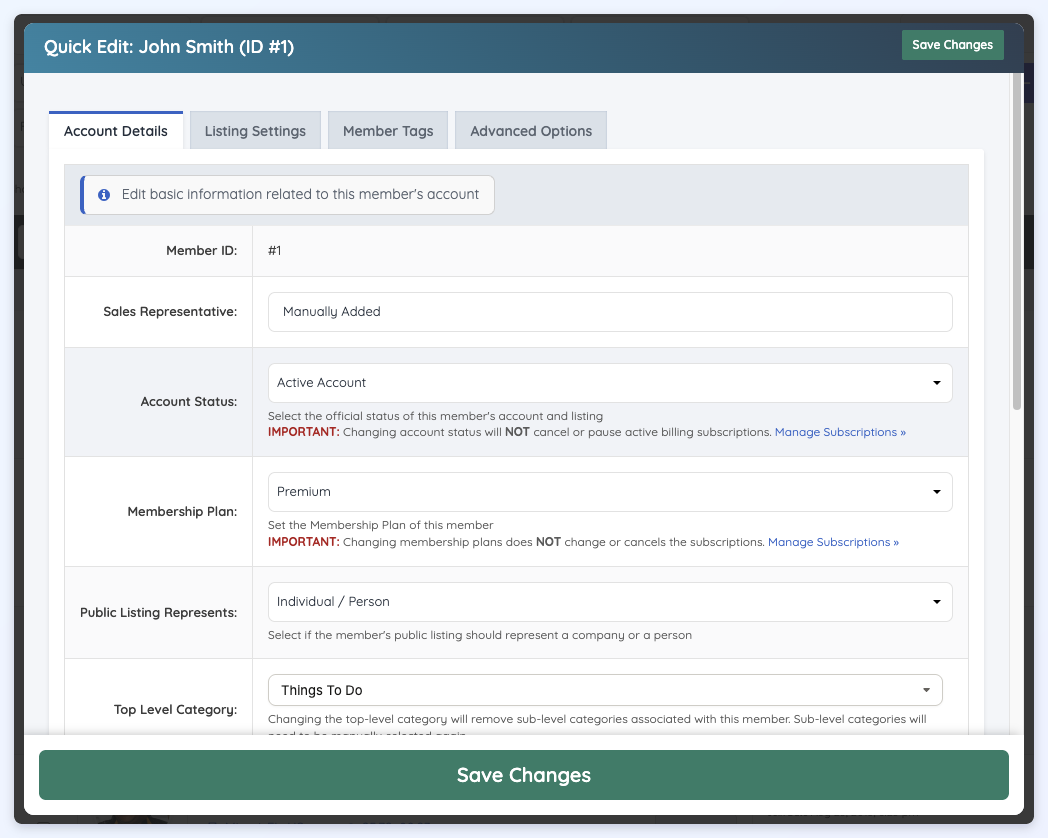Select the Member ID value '#1'
Screen dimensions: 1048x838
pos(275,251)
